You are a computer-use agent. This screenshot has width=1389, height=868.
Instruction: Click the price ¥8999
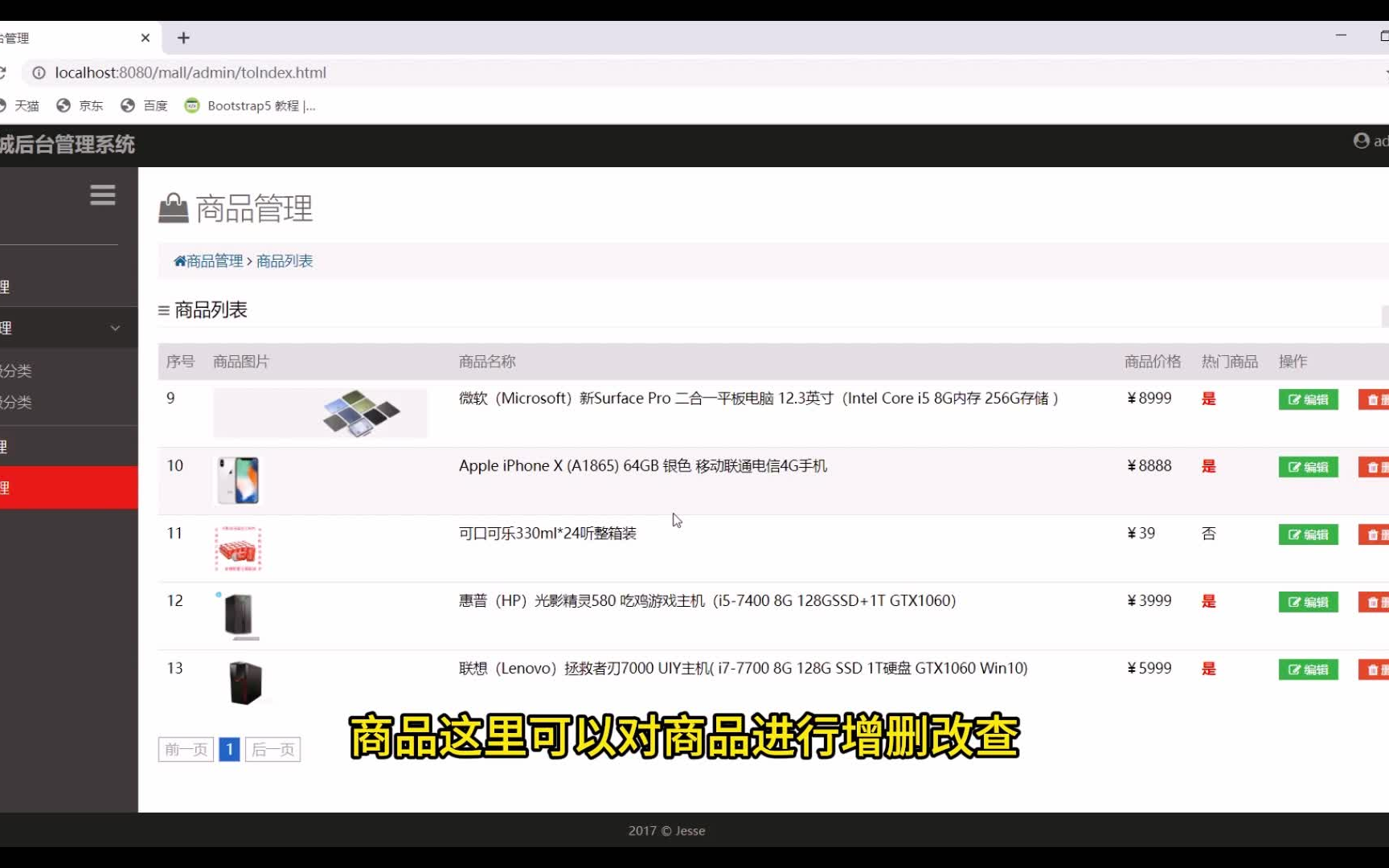pos(1149,399)
